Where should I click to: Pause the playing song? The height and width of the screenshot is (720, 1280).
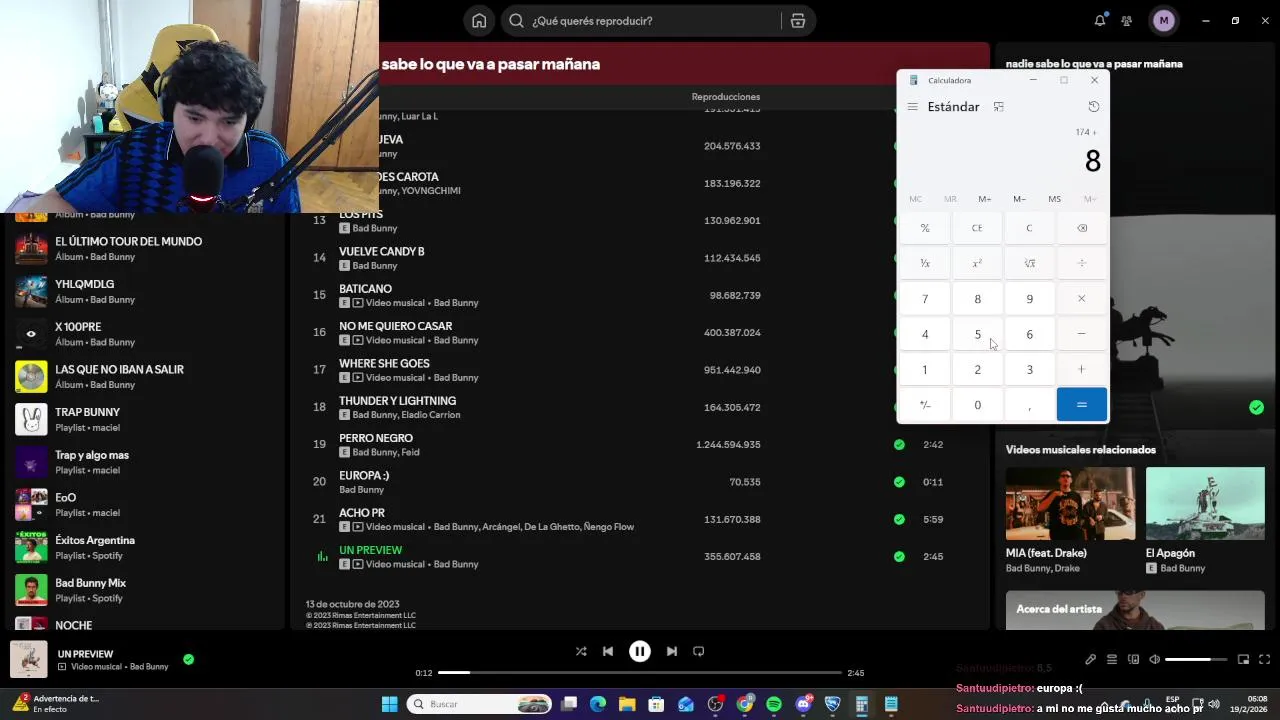point(640,651)
